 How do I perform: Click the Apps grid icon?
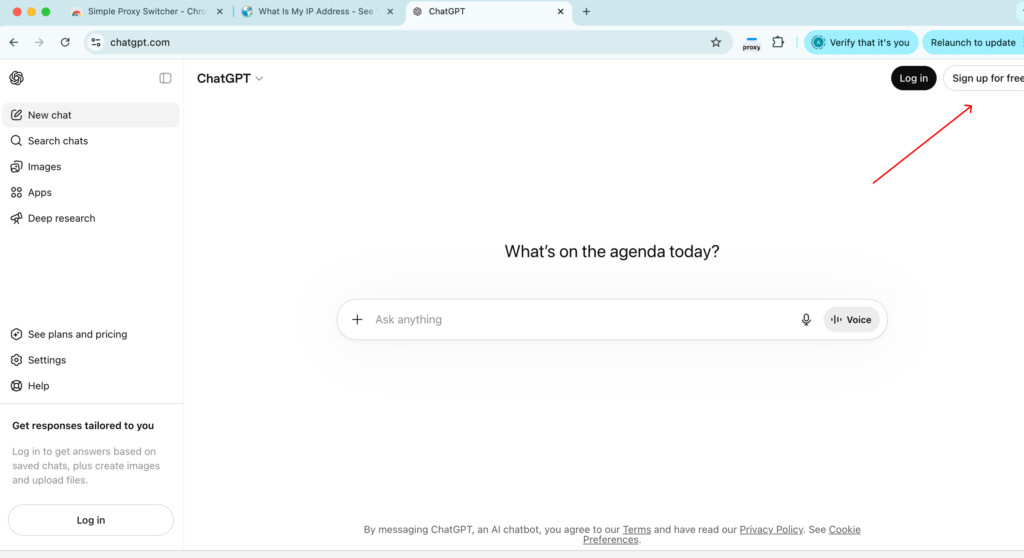pyautogui.click(x=16, y=192)
